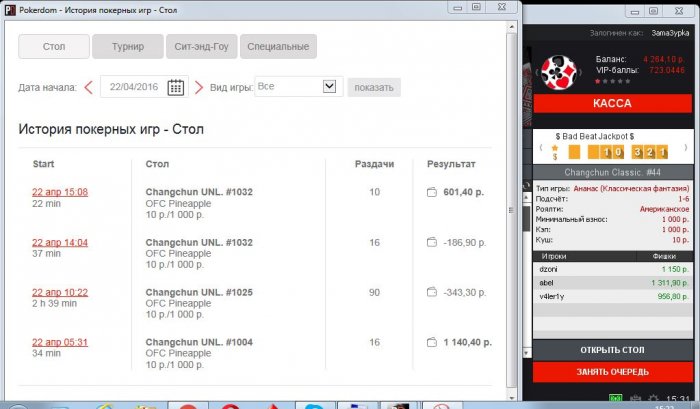The image size is (700, 409).
Task: Click the 1 140,40 р. result value
Action: click(467, 342)
